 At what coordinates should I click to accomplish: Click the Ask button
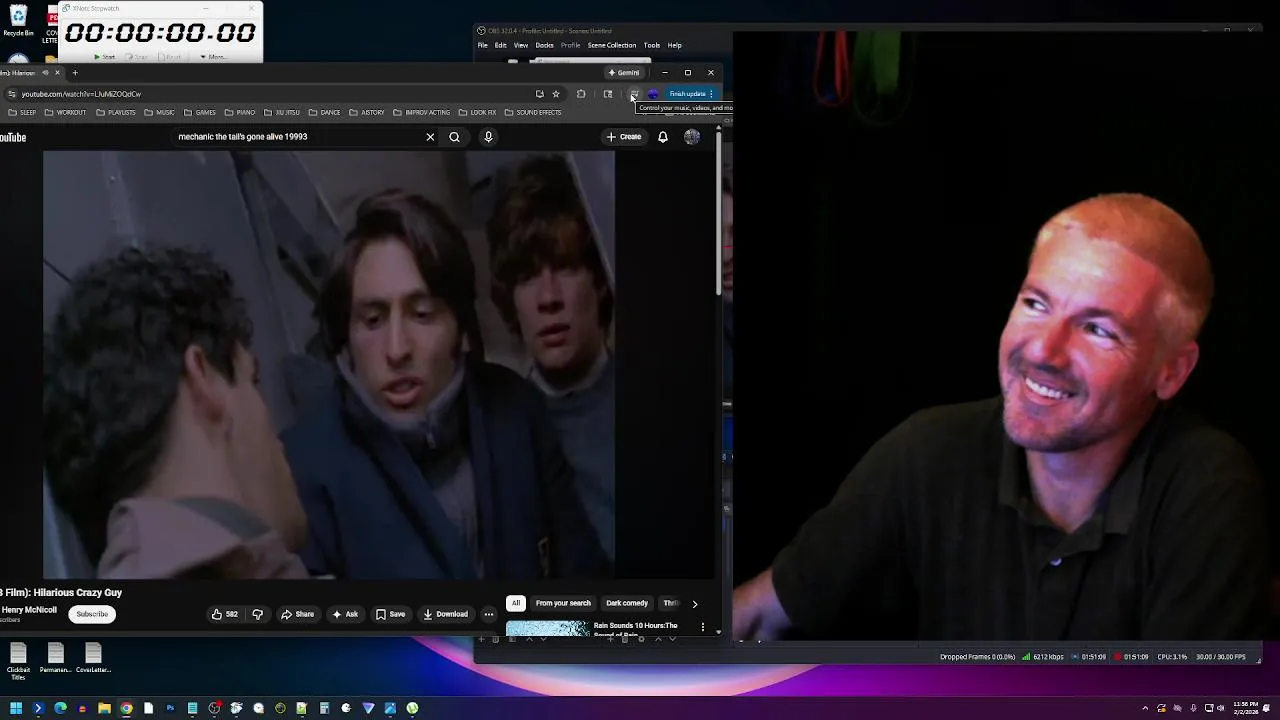(x=345, y=614)
